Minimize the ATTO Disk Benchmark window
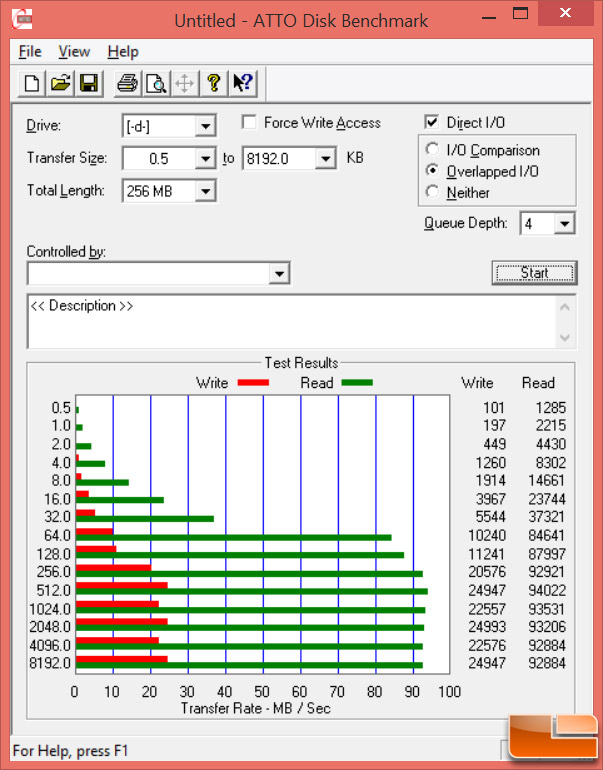 click(x=489, y=18)
